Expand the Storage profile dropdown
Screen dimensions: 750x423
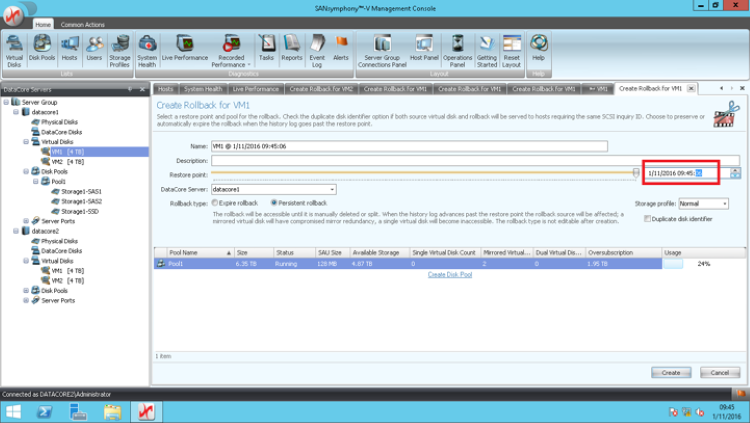pos(723,203)
